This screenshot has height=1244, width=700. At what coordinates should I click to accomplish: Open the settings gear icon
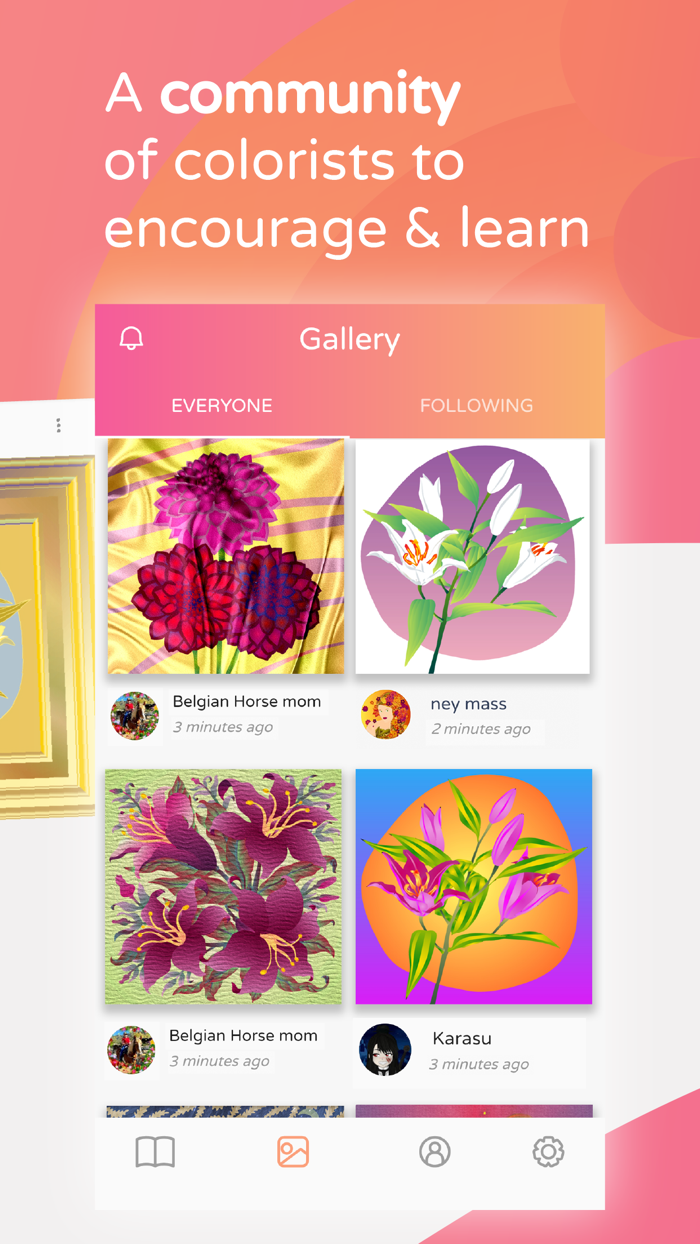(548, 1152)
